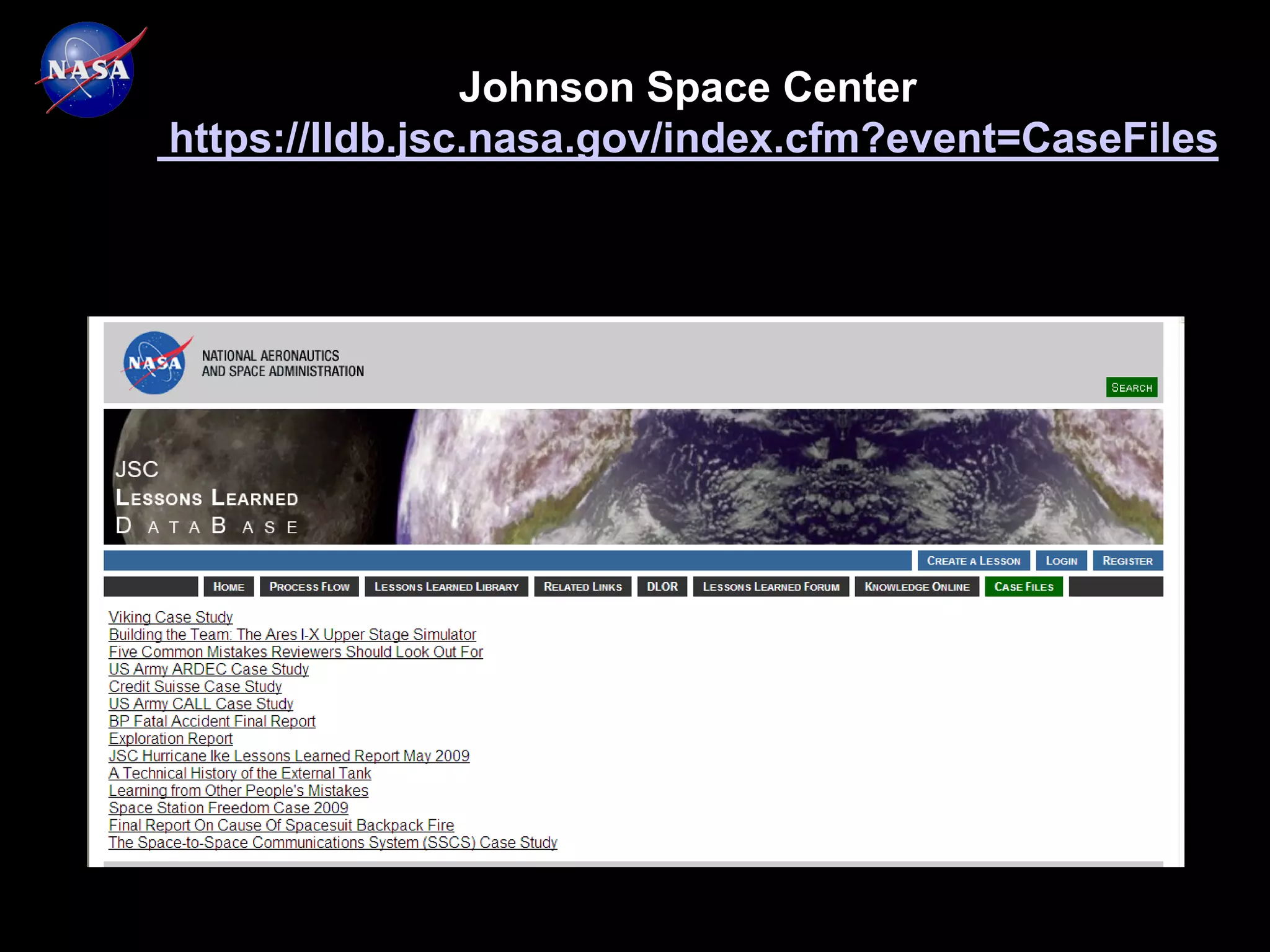Screen dimensions: 1270x952
Task: Click the green Search button
Action: click(1132, 387)
